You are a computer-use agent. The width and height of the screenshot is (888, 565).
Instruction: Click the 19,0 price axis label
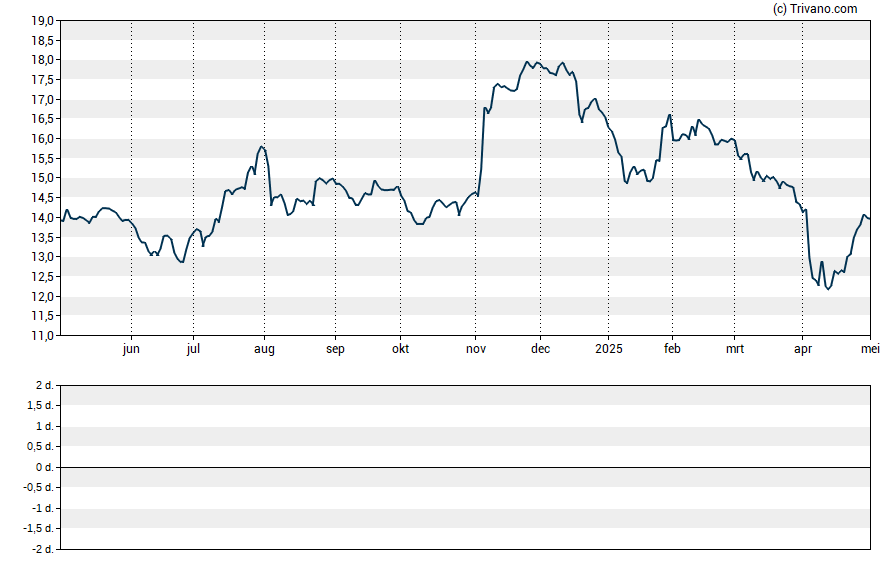click(x=42, y=21)
